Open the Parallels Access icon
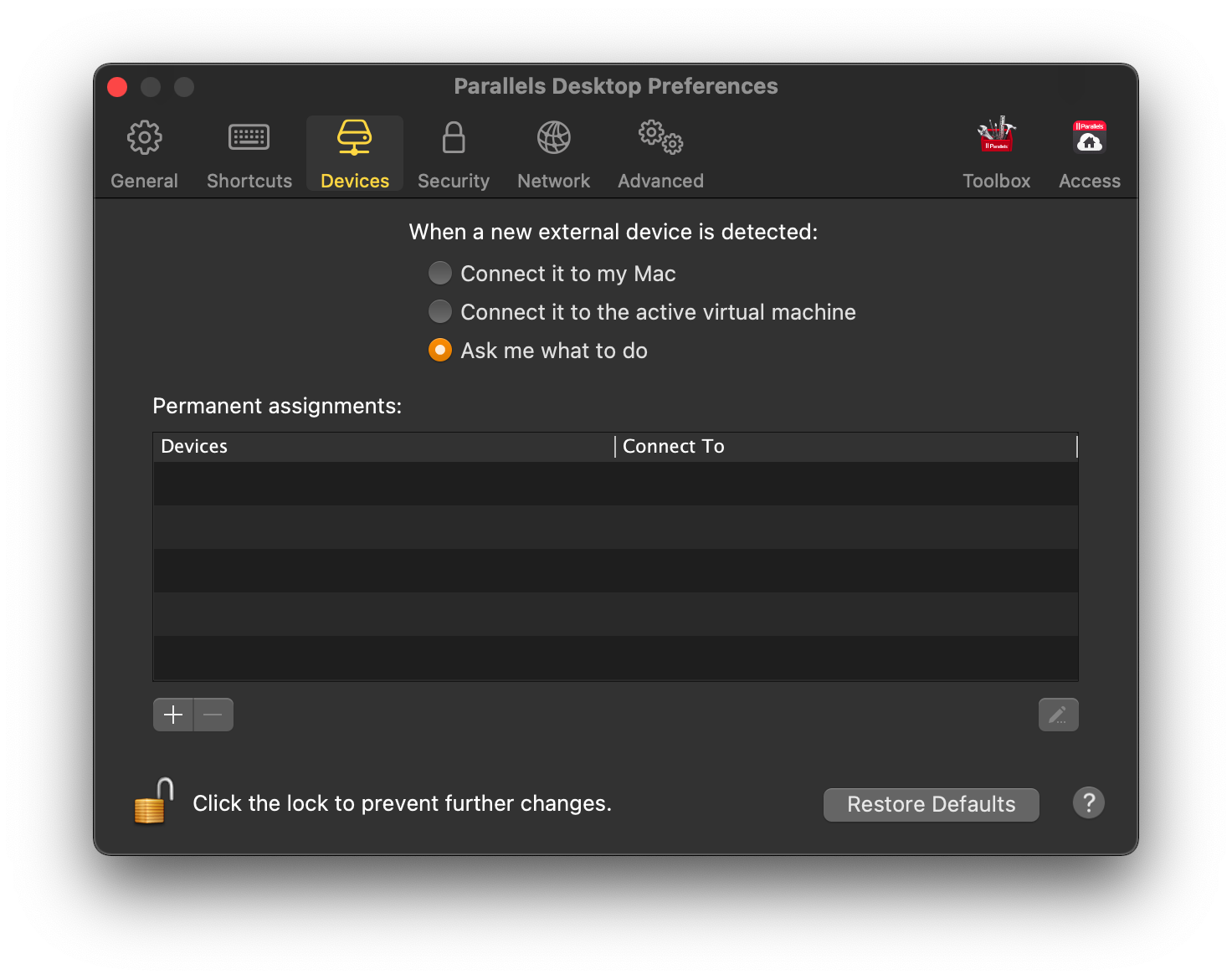 tap(1089, 138)
